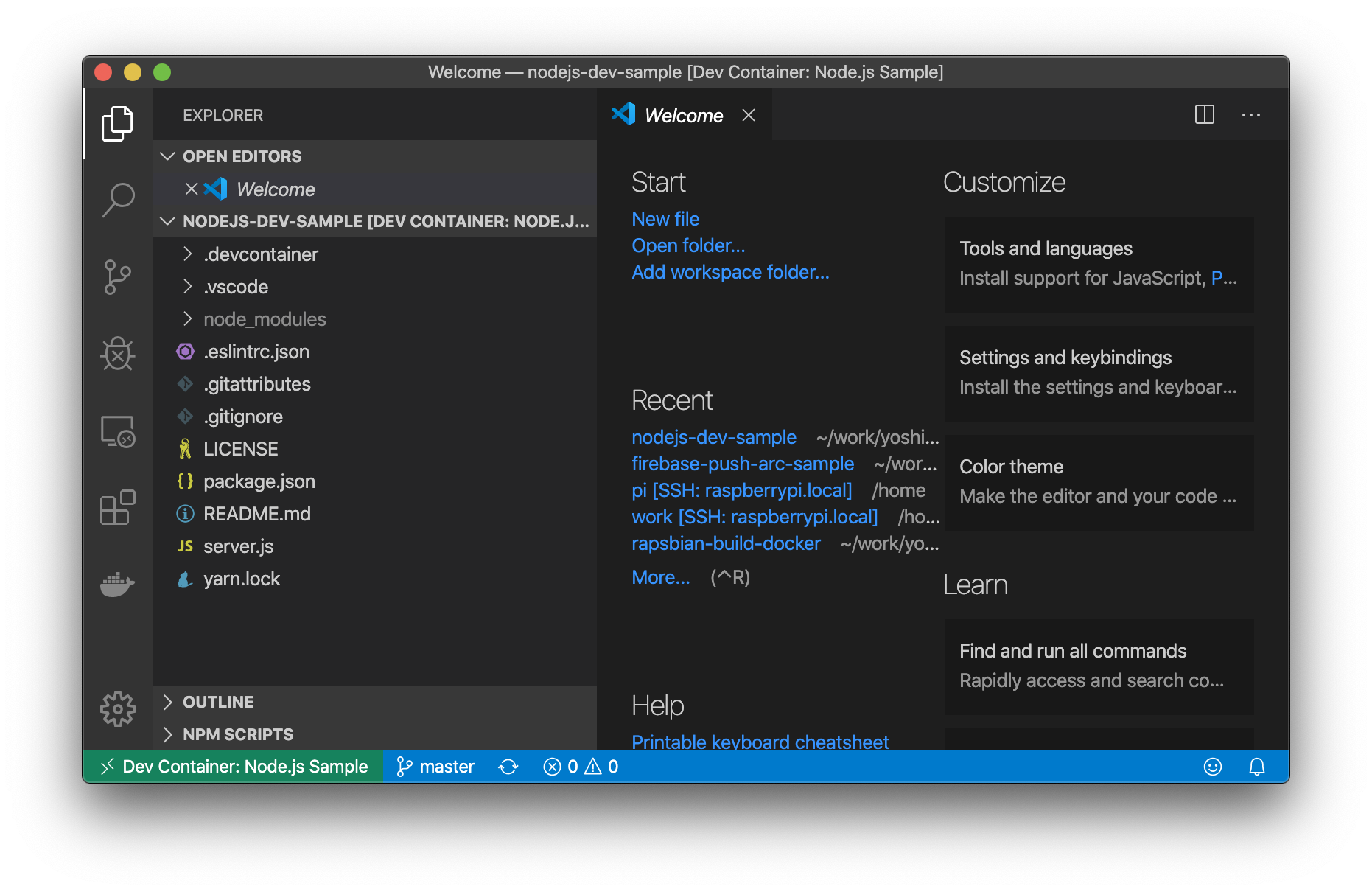
Task: Click Find and run all commands card
Action: coord(1099,666)
